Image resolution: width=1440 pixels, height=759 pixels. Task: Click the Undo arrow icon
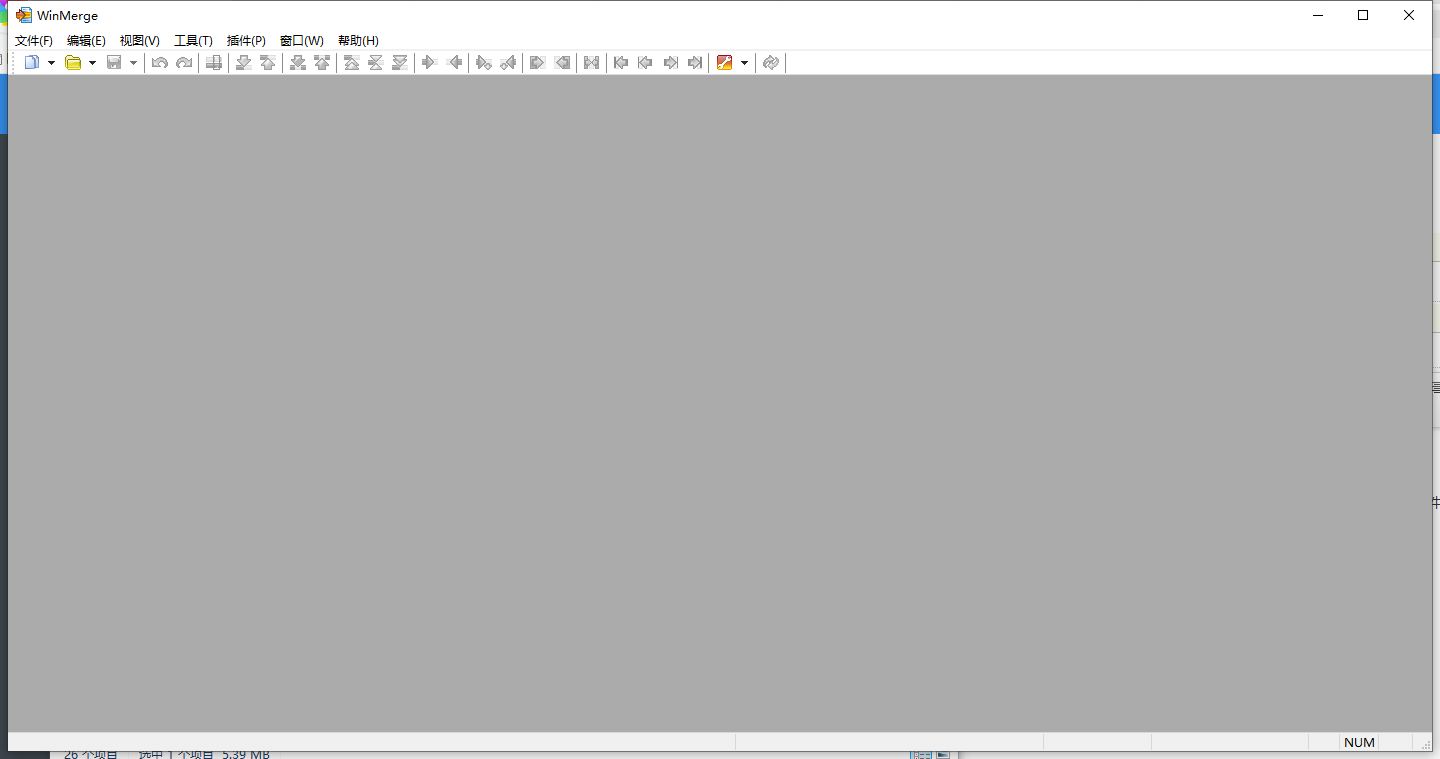(x=160, y=63)
